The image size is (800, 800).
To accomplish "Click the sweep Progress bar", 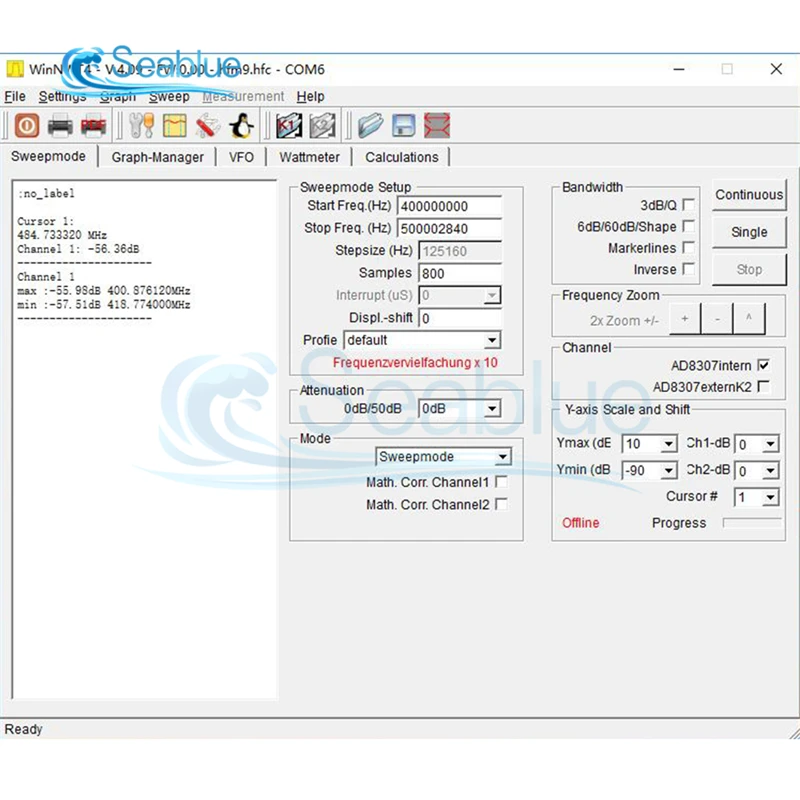I will pyautogui.click(x=752, y=522).
